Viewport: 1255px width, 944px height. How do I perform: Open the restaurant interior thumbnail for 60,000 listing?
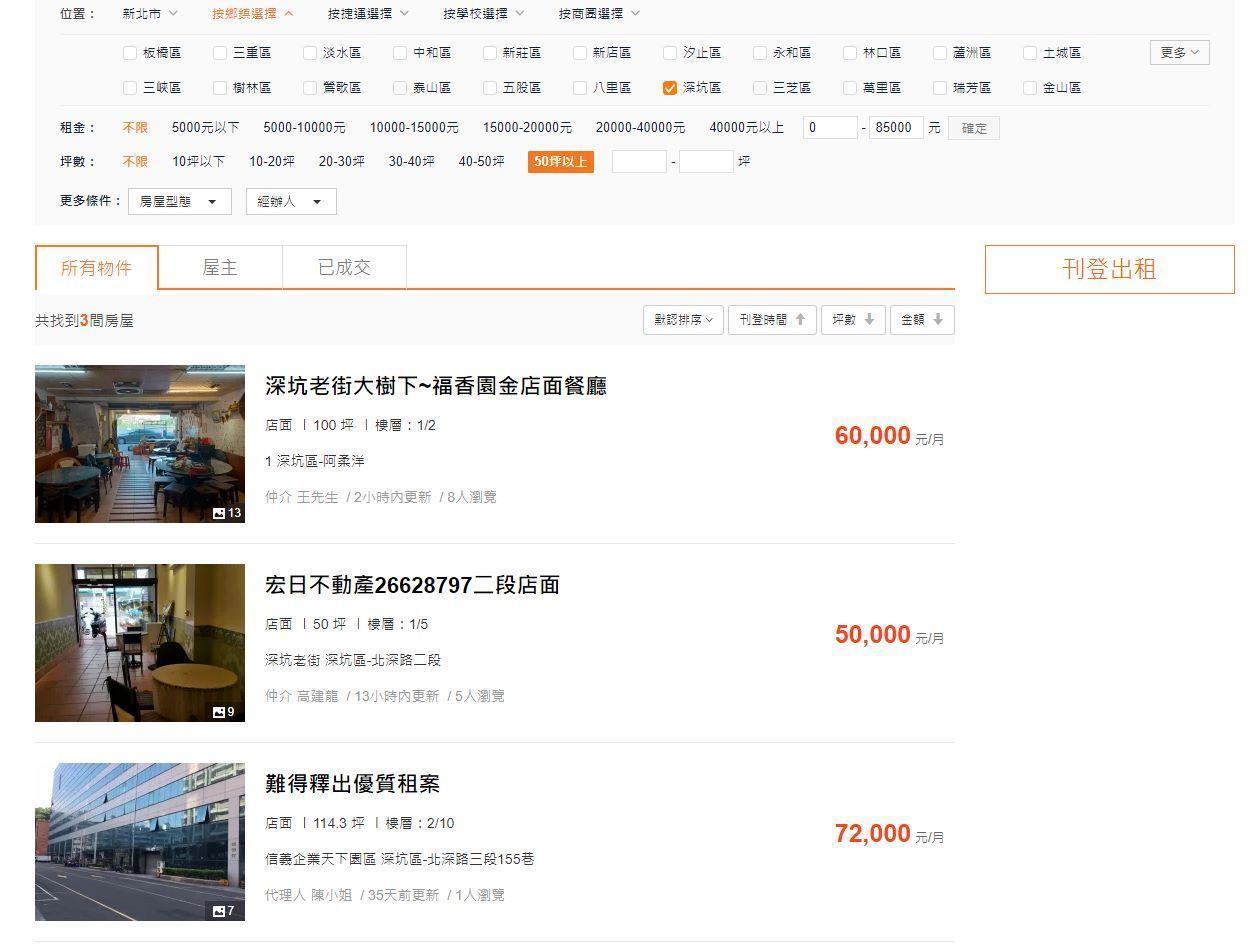pyautogui.click(x=140, y=444)
